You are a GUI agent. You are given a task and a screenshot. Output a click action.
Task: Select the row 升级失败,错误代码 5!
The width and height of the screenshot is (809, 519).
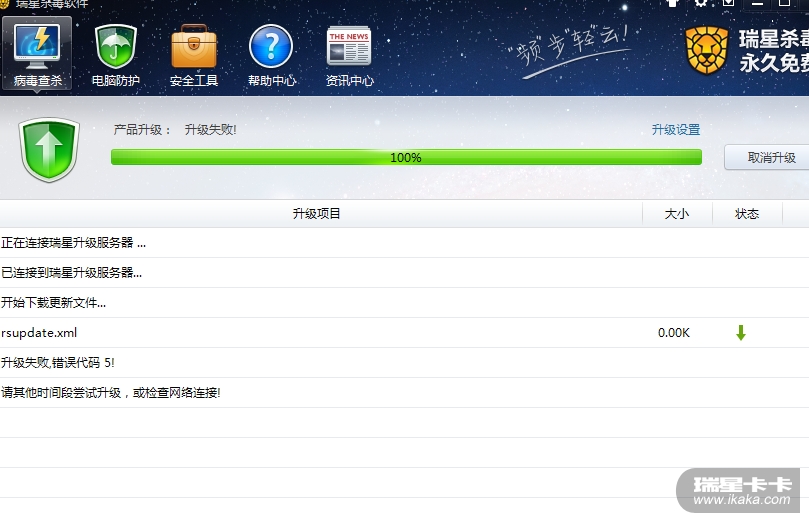[404, 363]
